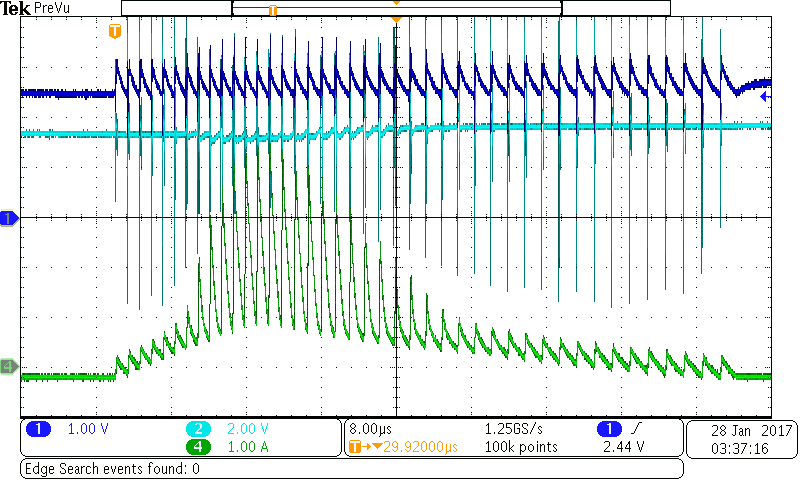800x480 pixels.
Task: Click the time 03:37:16
Action: coord(740,448)
